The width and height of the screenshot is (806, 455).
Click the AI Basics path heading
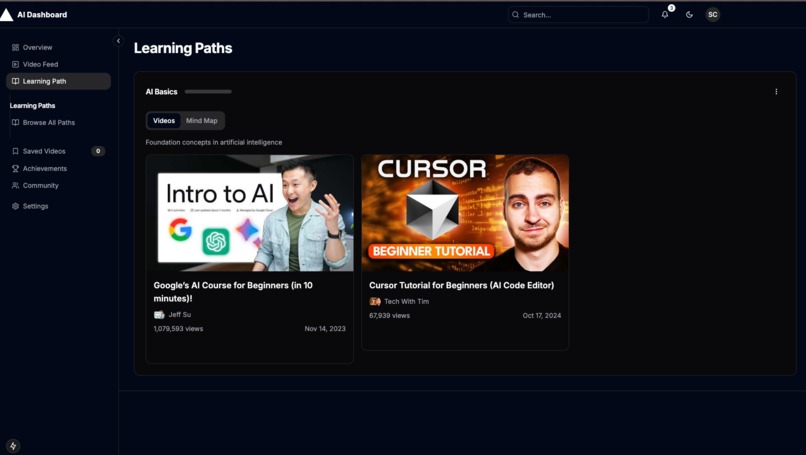click(x=161, y=92)
